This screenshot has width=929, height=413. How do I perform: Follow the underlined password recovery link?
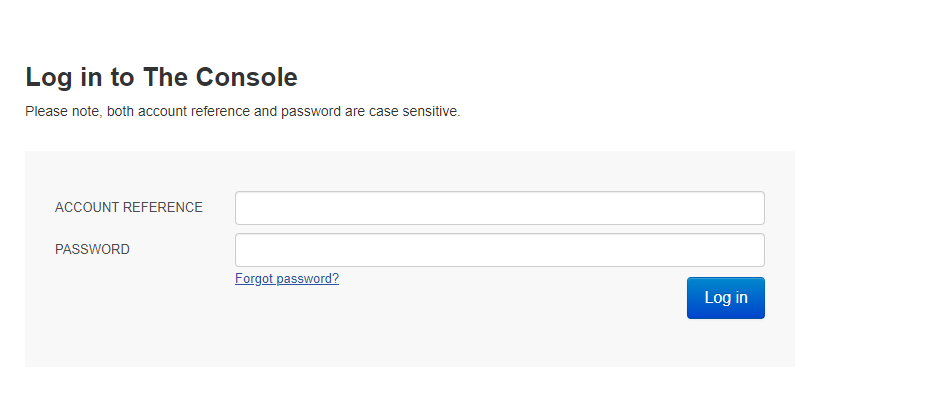tap(287, 279)
